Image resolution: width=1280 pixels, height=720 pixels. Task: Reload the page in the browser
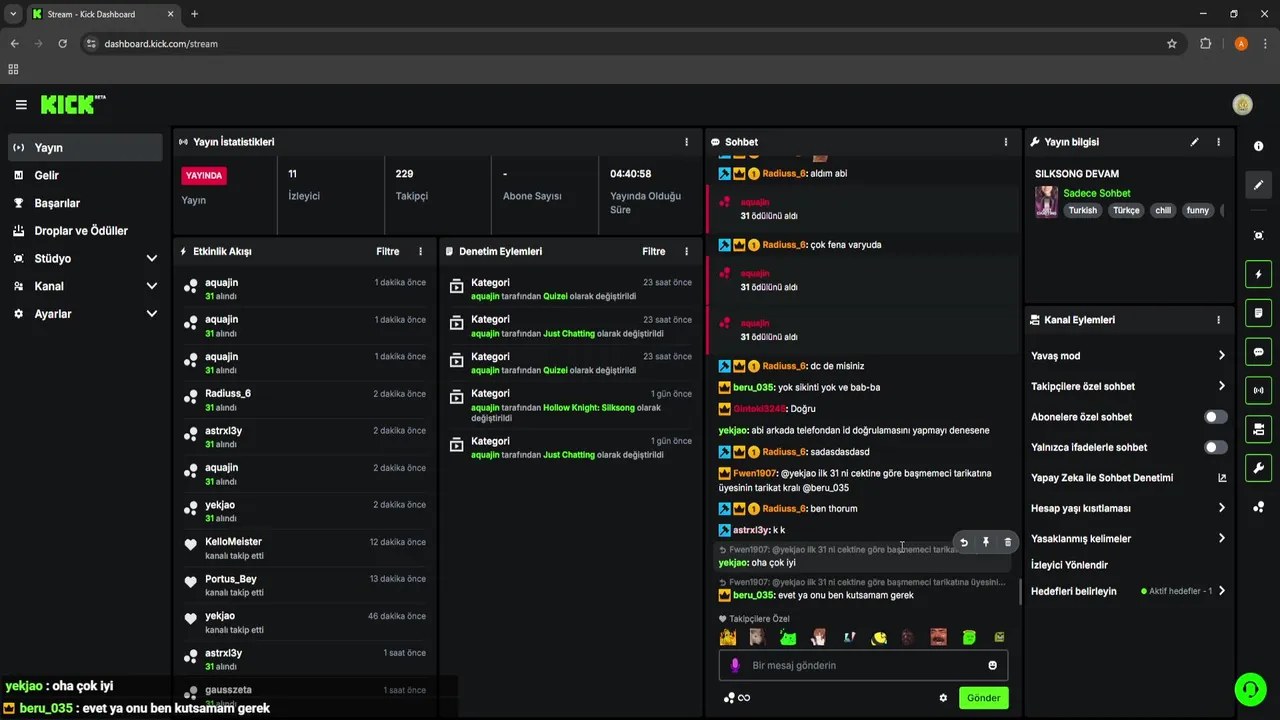pos(62,44)
